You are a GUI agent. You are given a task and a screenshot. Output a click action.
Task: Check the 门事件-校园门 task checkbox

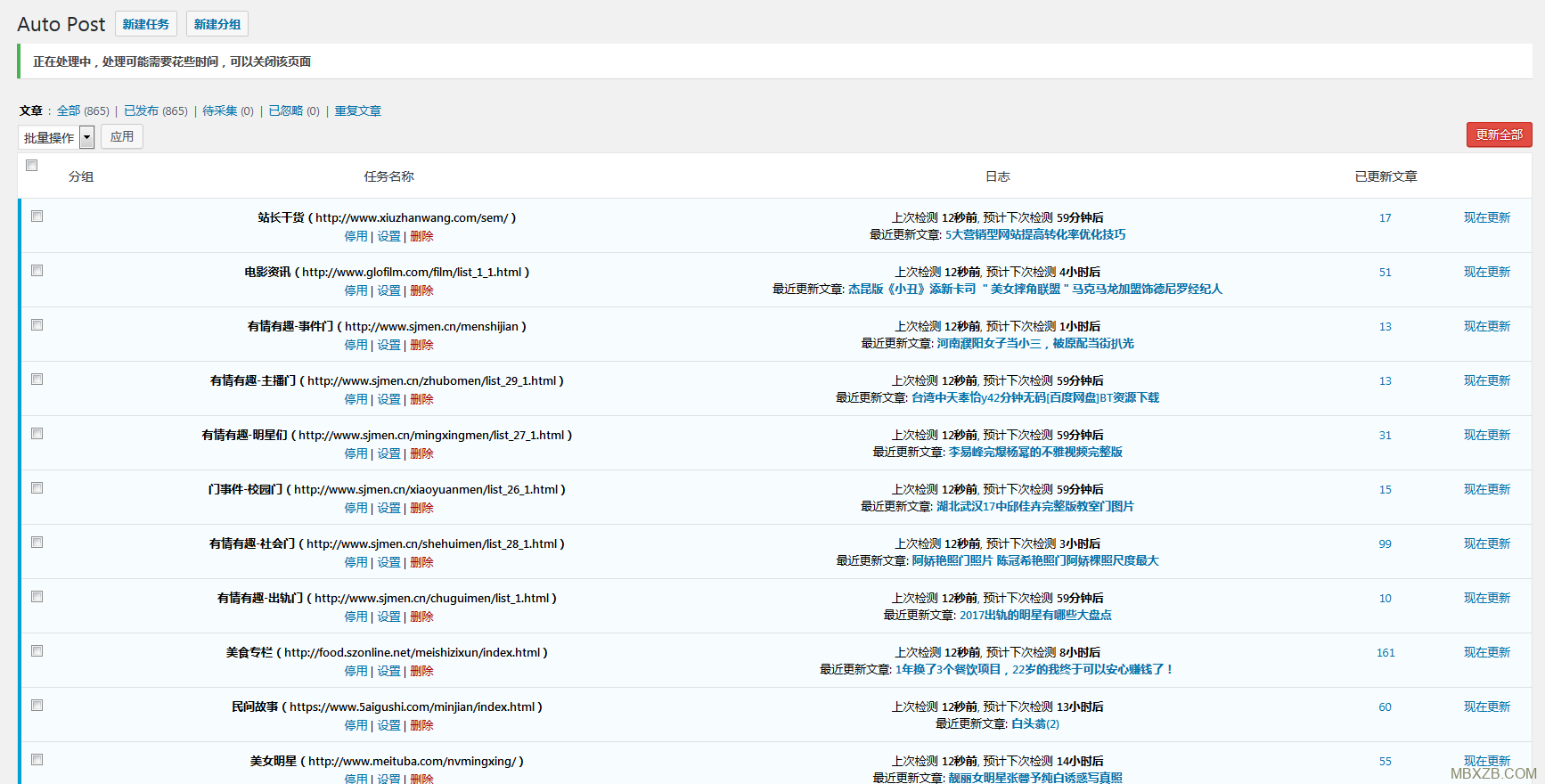[37, 488]
